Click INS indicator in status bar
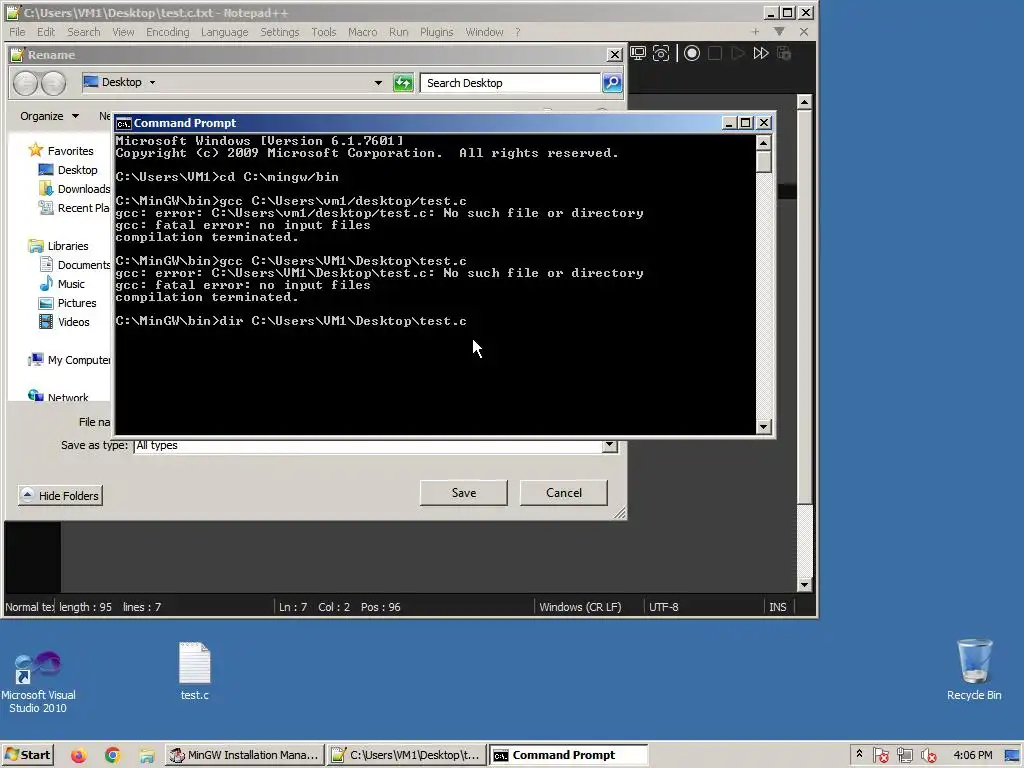This screenshot has height=768, width=1024. pos(777,607)
